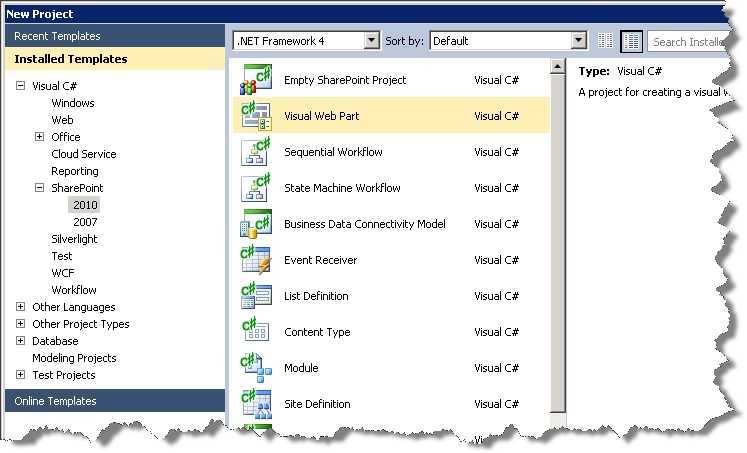This screenshot has height=453, width=747.
Task: Select the Office category label
Action: tap(66, 137)
